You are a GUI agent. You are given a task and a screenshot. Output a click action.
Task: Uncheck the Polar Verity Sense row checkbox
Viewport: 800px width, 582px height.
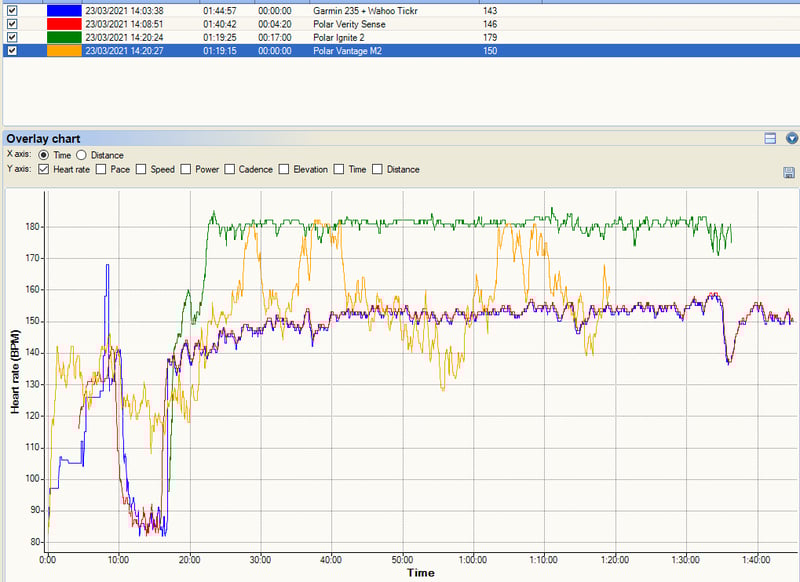(12, 23)
